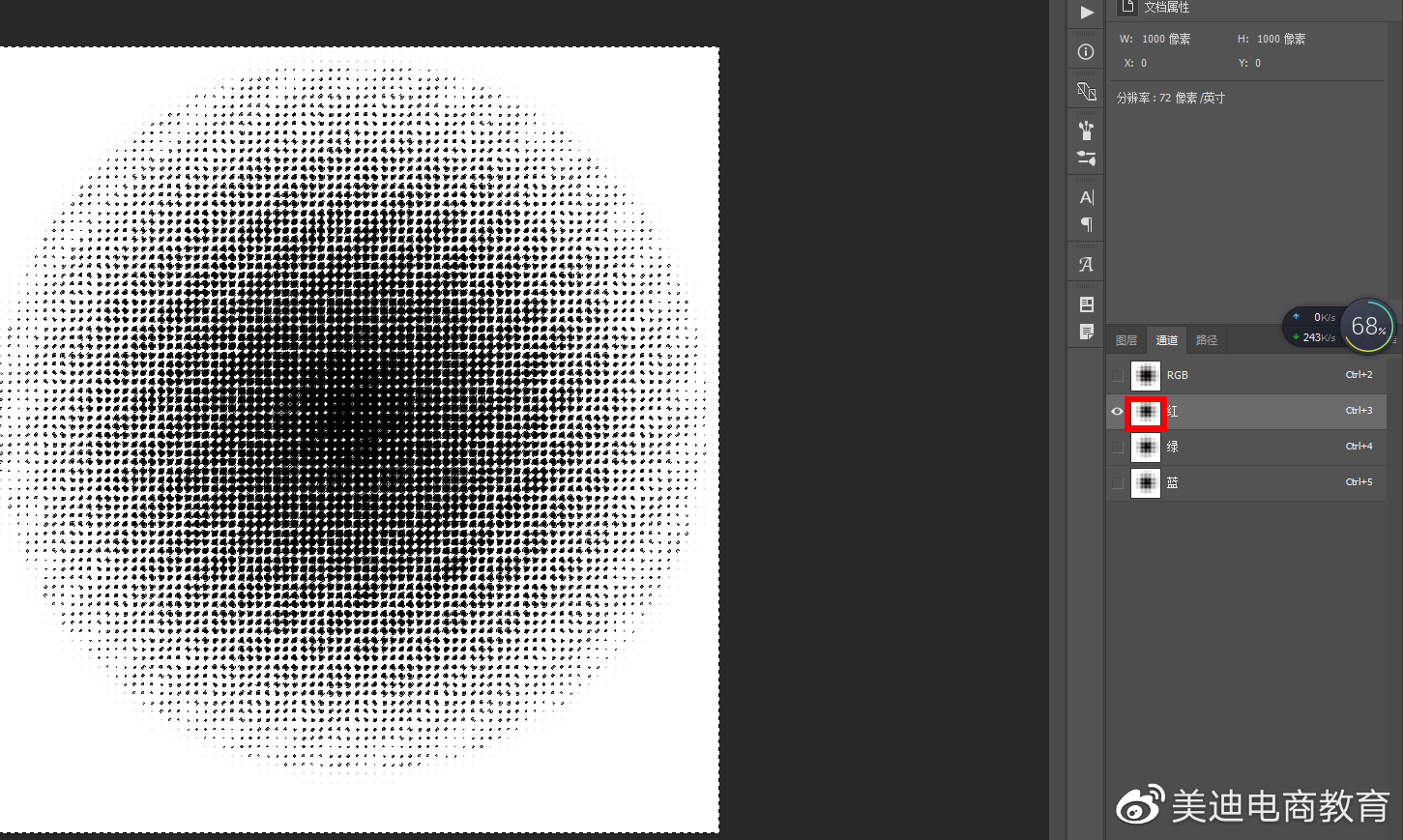The height and width of the screenshot is (840, 1403).
Task: Hide the 红 channel eye icon
Action: click(x=1117, y=412)
